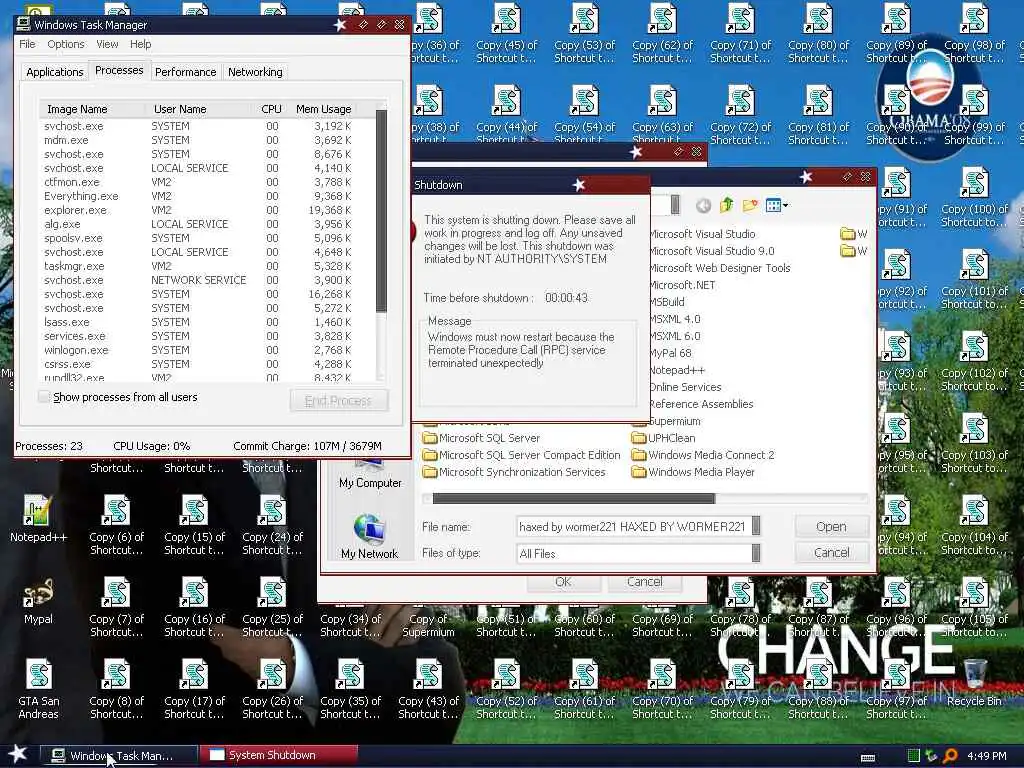1024x768 pixels.
Task: Open Microsoft Visual Studio 9.0 folder
Action: point(712,251)
